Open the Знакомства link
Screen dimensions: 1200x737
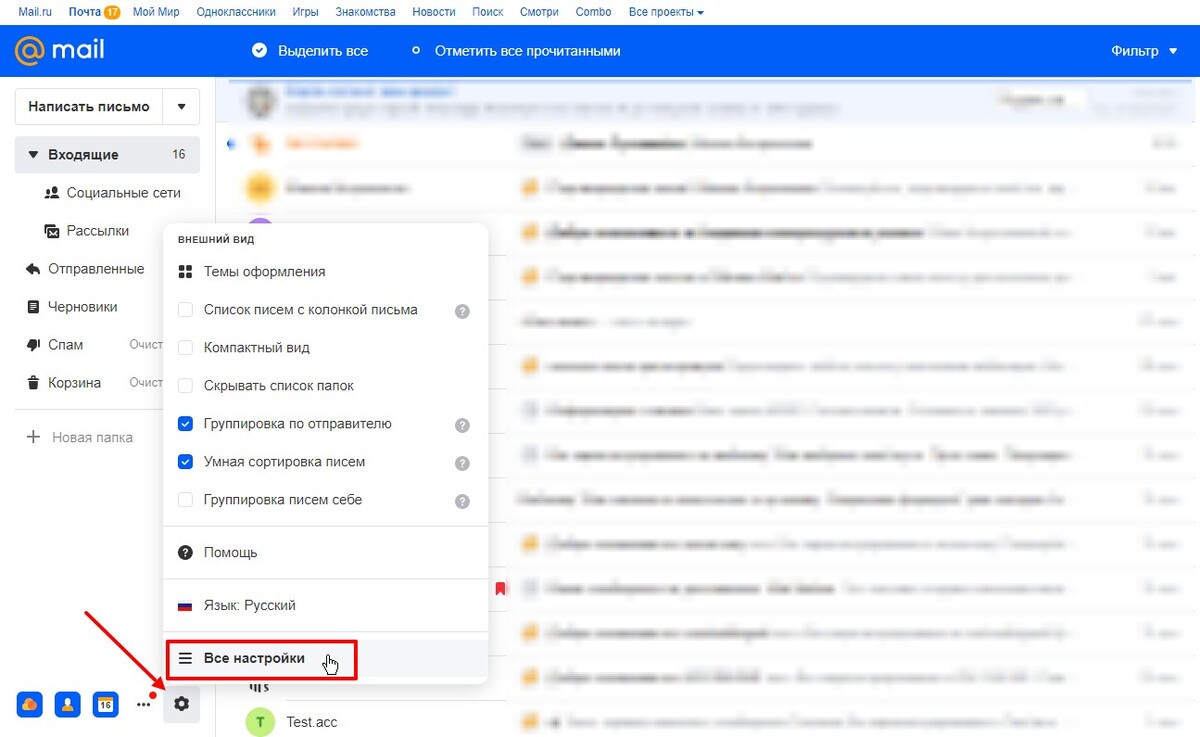[365, 12]
